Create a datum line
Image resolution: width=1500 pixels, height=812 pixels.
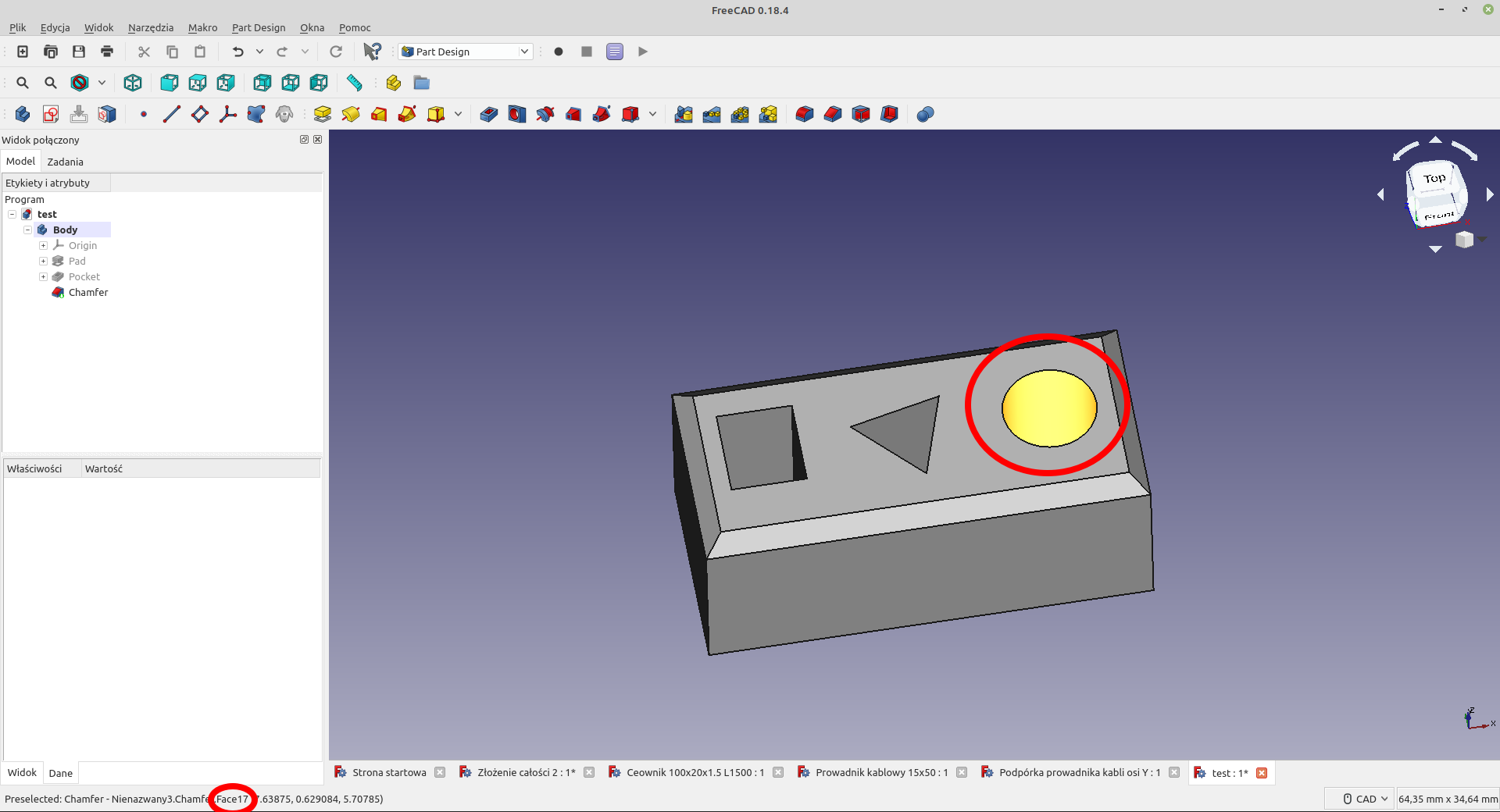click(x=172, y=114)
